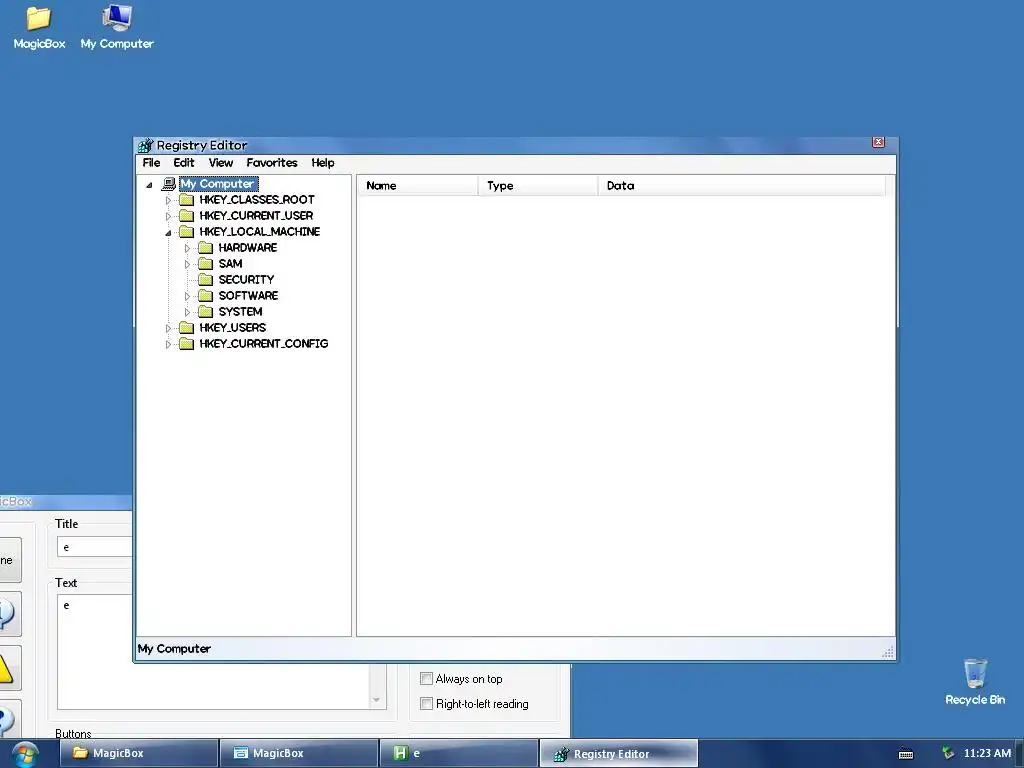Select the HKEY_CLASSES_ROOT label
The height and width of the screenshot is (768, 1024).
pyautogui.click(x=257, y=200)
